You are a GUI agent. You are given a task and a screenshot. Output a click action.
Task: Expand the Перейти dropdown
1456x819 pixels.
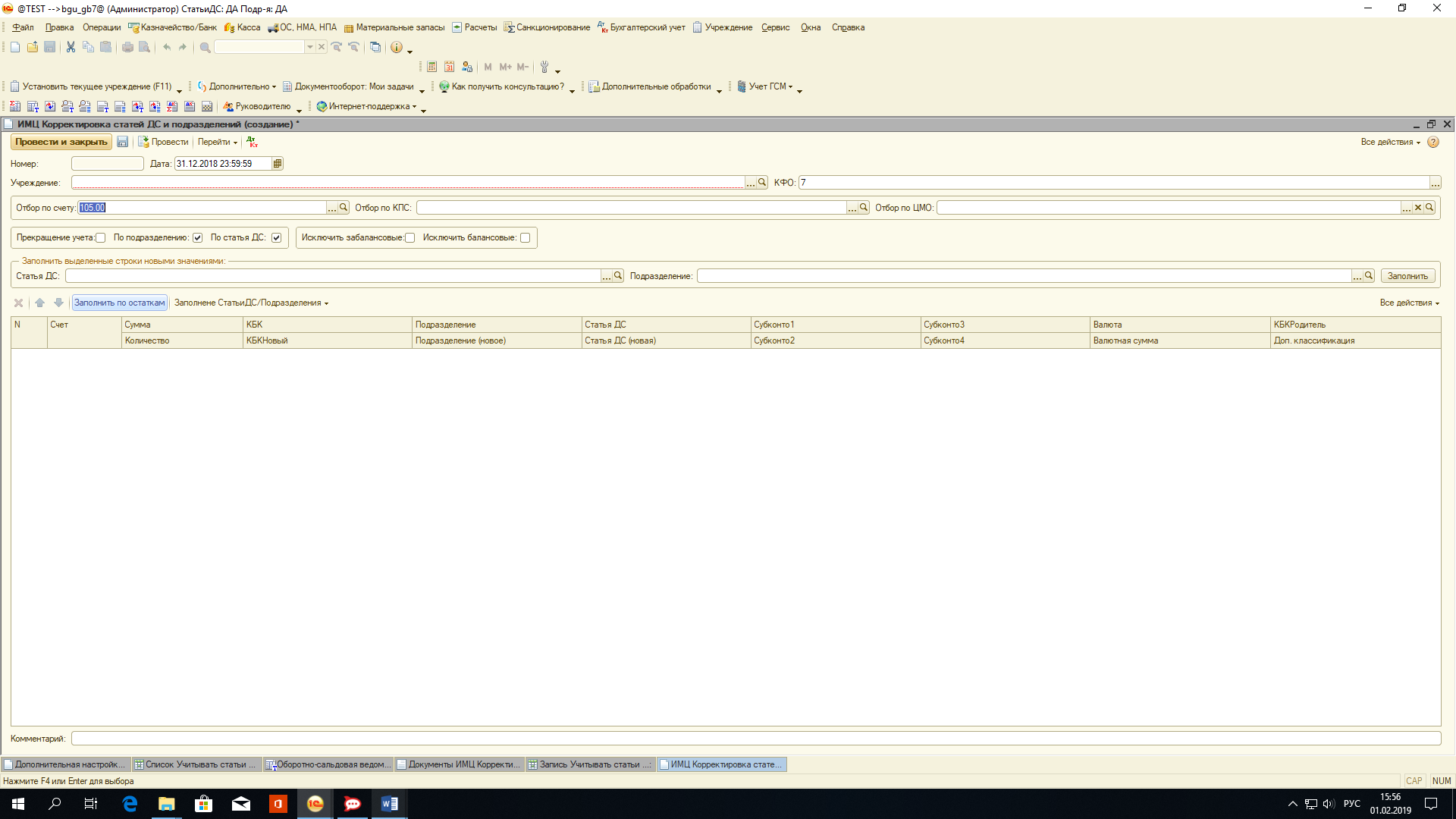click(x=218, y=142)
